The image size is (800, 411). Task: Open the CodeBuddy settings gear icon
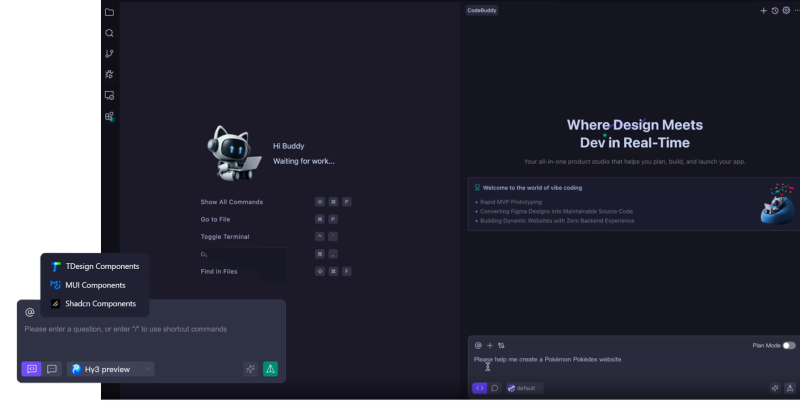pos(786,11)
